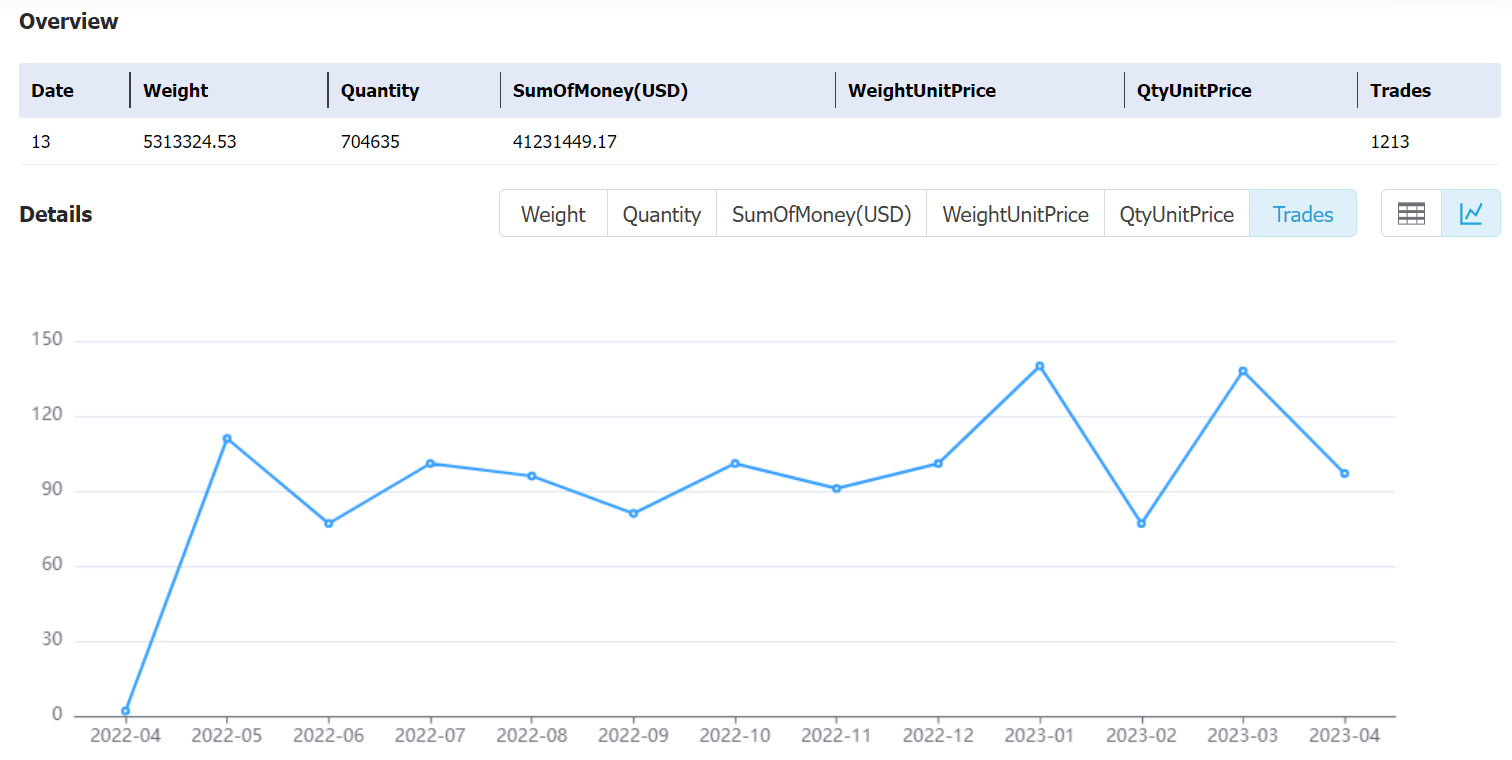1512x760 pixels.
Task: Switch to line chart view icon
Action: [x=1471, y=213]
